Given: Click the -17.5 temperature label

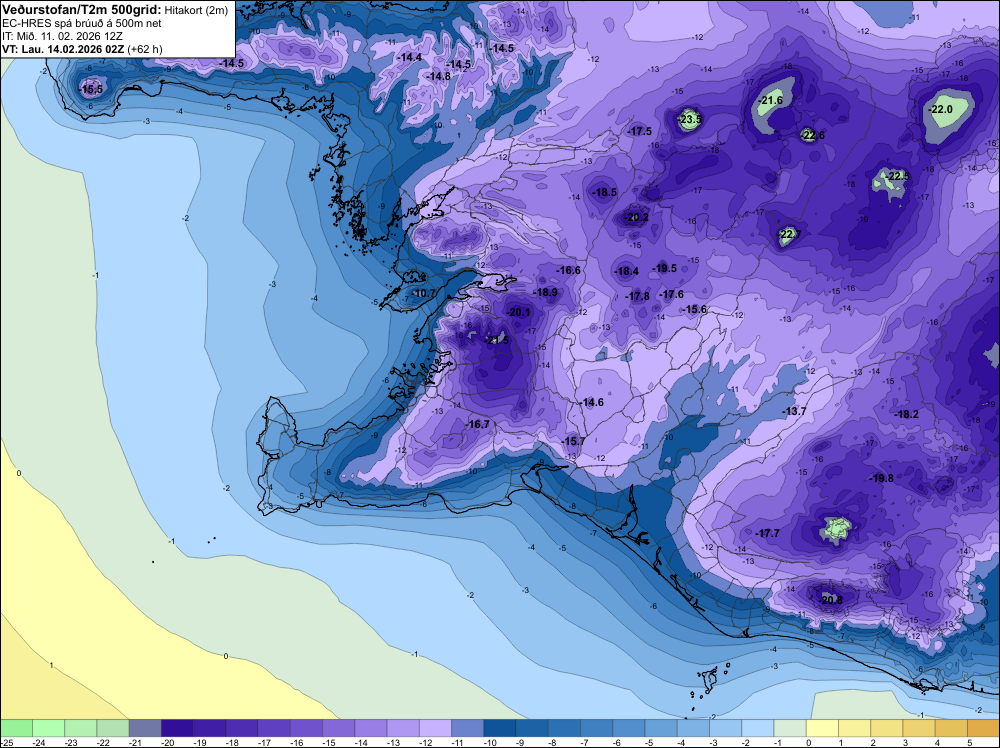Looking at the screenshot, I should pyautogui.click(x=640, y=131).
